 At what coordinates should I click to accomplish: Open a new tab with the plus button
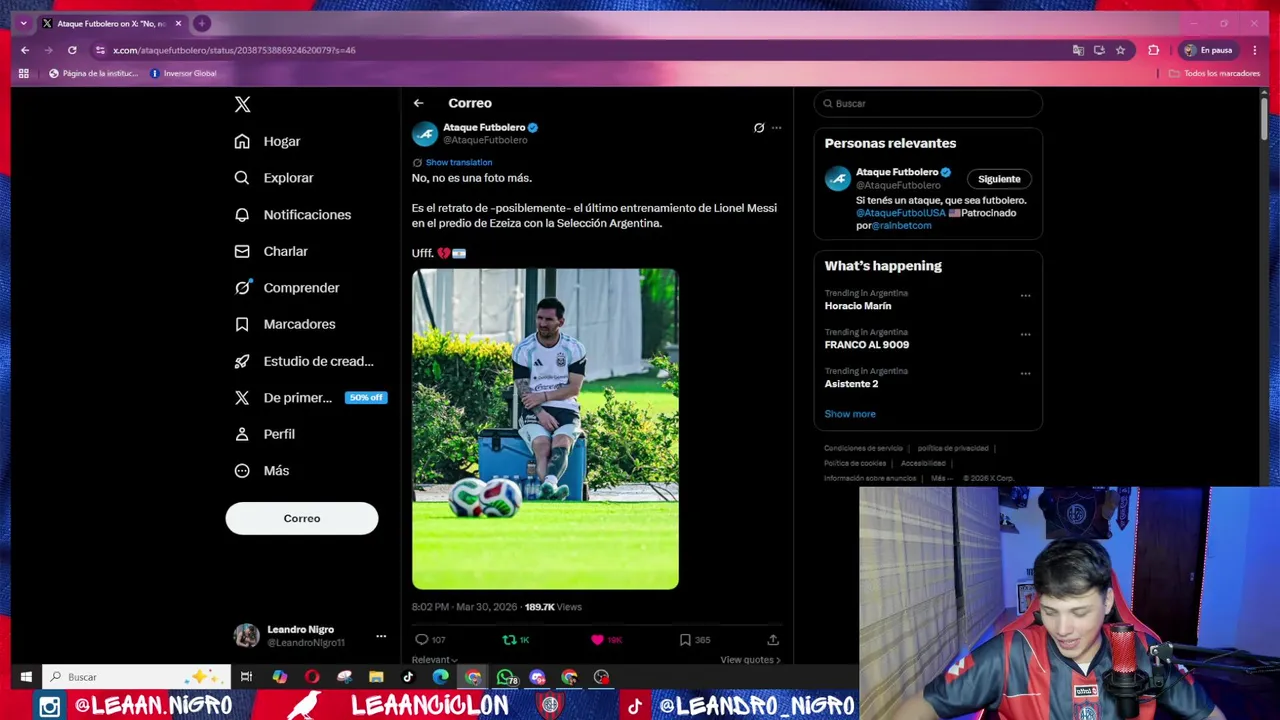click(x=202, y=23)
